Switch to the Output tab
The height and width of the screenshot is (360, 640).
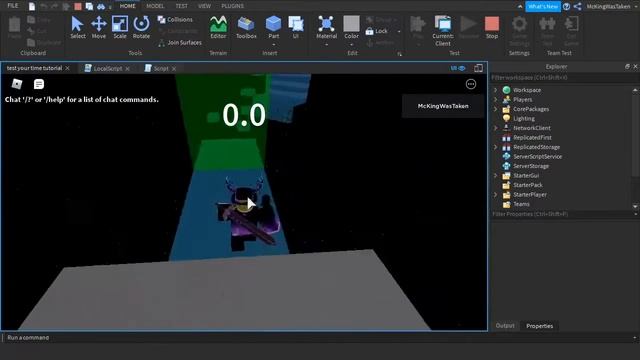pos(505,326)
